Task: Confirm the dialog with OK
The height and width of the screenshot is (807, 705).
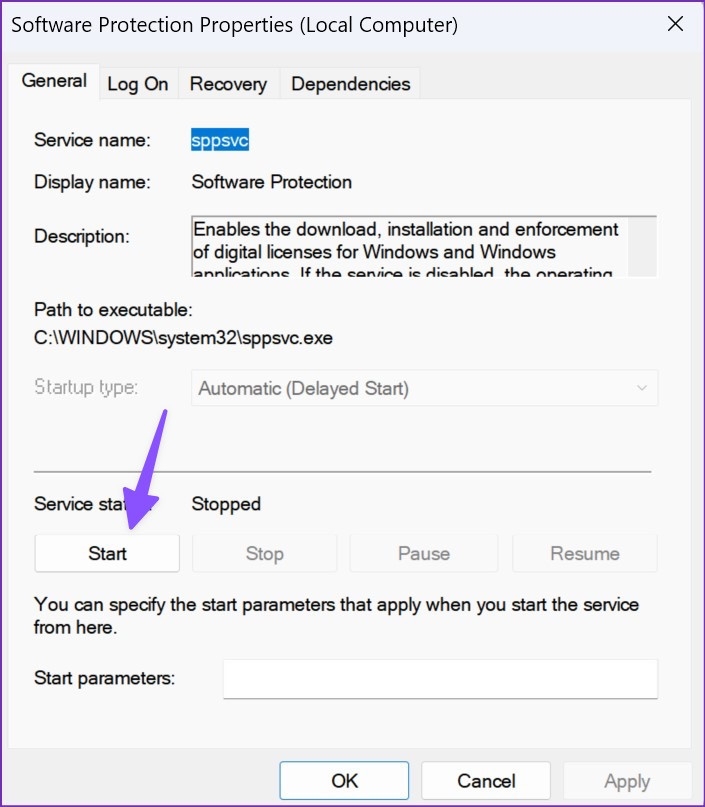Action: click(344, 781)
